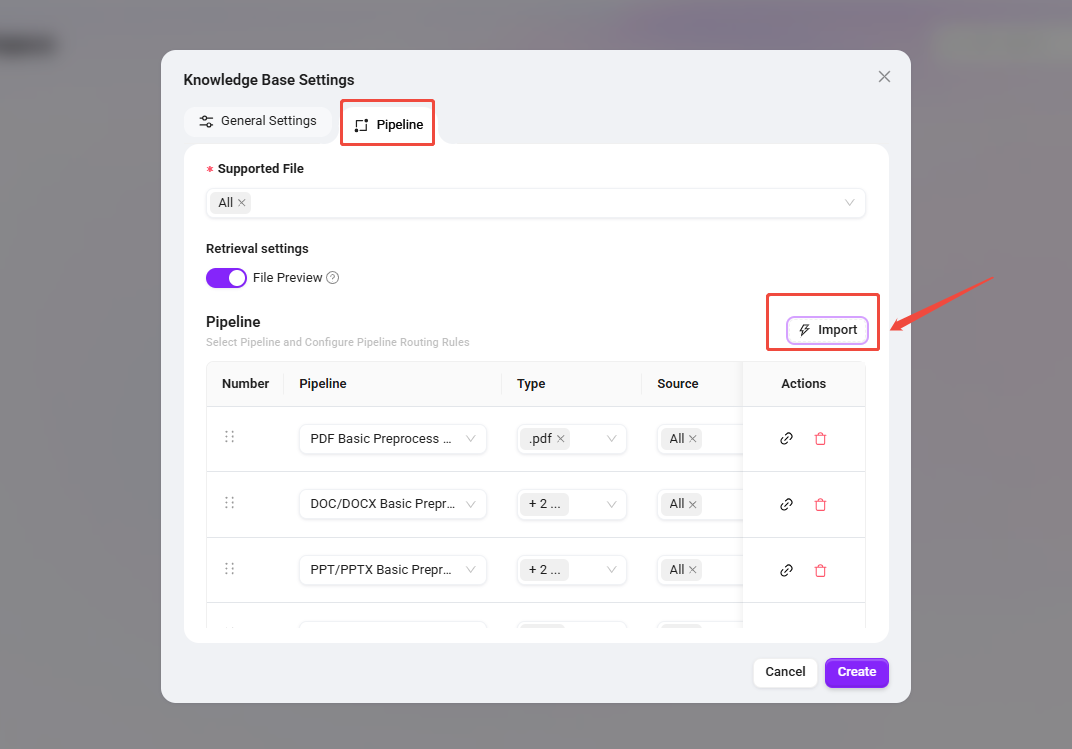Viewport: 1072px width, 749px height.
Task: Grab drag handle of DOC/DOCX Basic Preprocess row
Action: [230, 502]
